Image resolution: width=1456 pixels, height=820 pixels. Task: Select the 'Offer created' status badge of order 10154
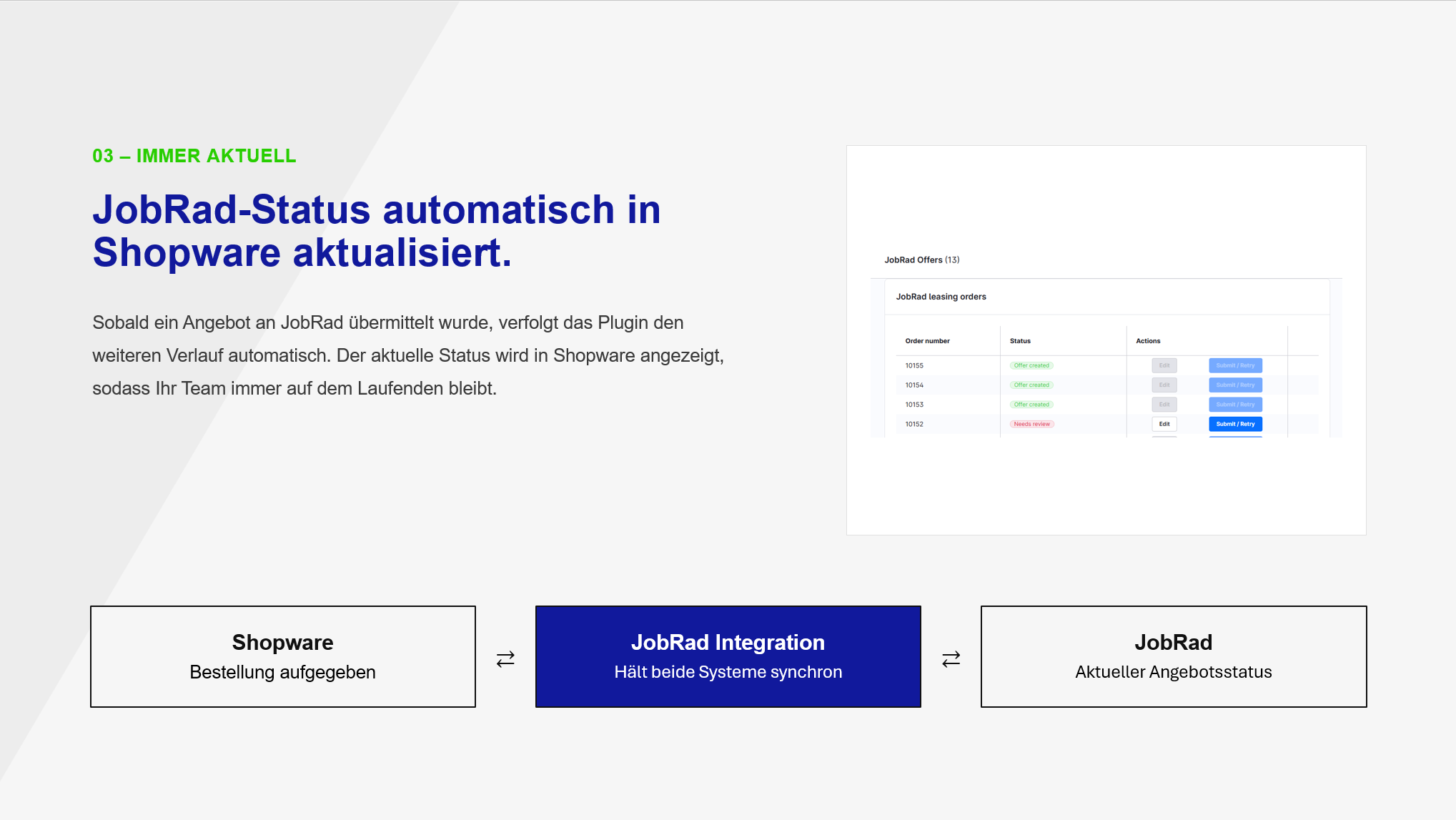click(x=1031, y=385)
